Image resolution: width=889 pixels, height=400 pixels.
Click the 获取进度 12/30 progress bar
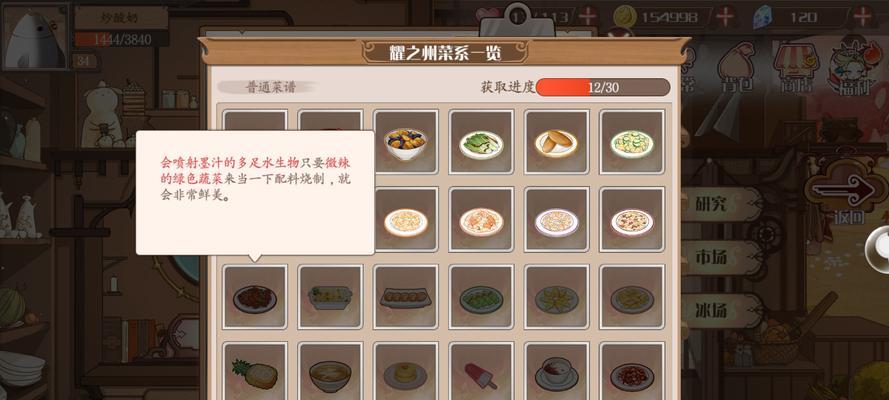[603, 87]
